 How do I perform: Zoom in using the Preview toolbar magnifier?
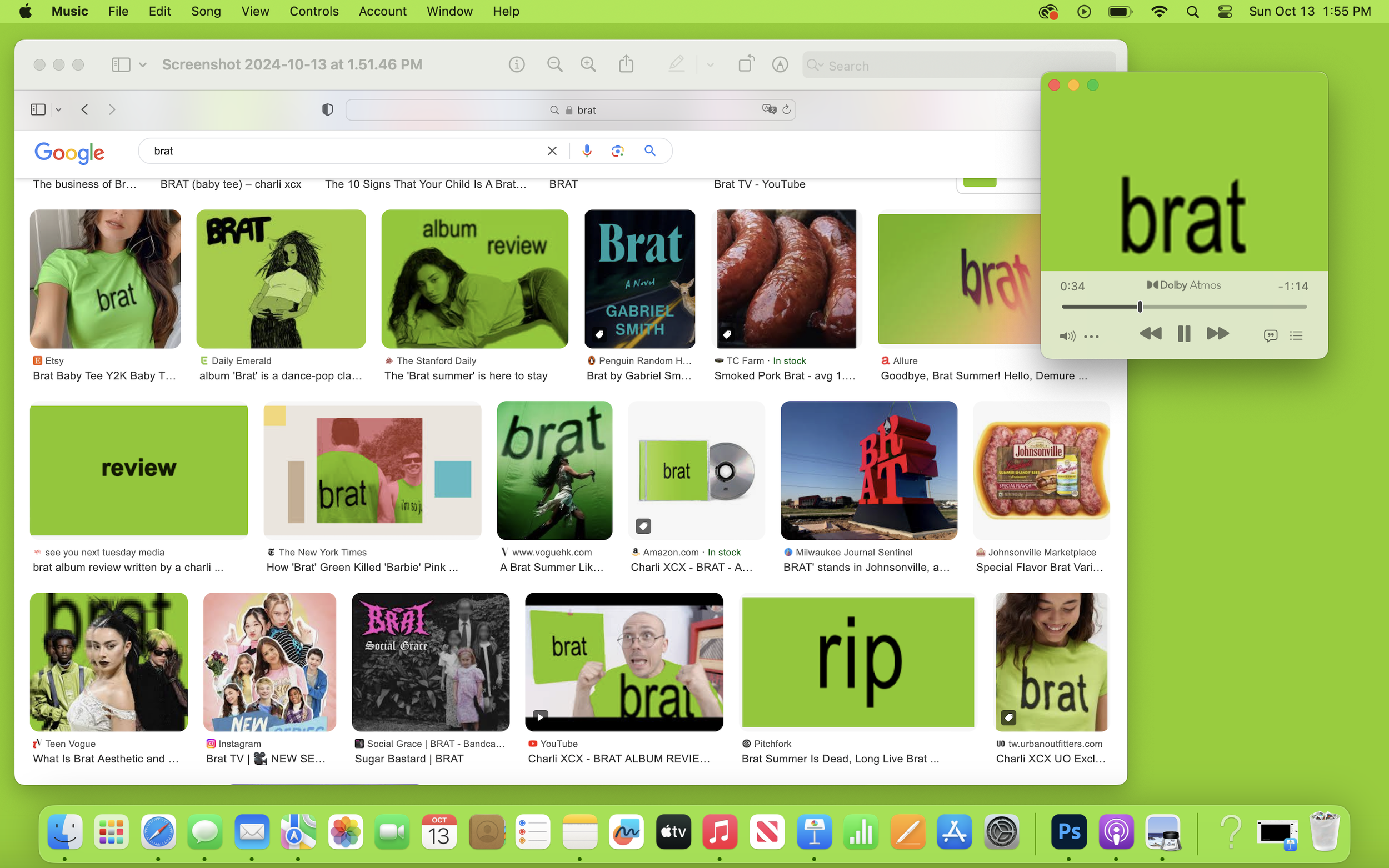point(588,64)
